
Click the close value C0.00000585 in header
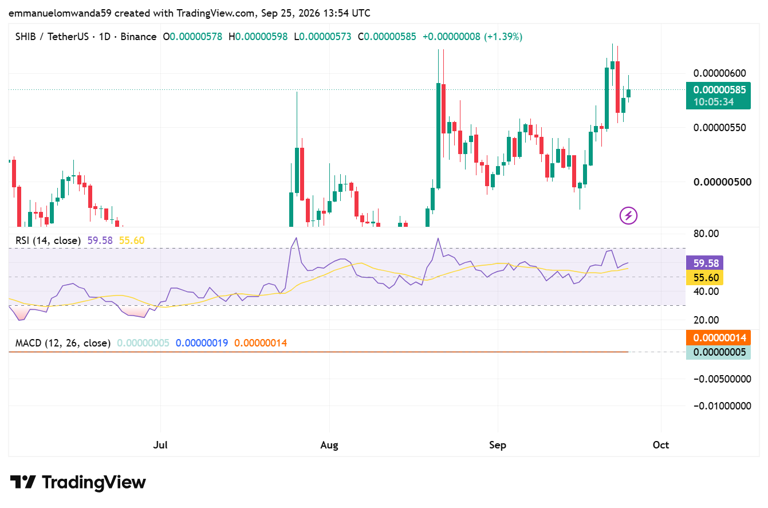point(387,37)
